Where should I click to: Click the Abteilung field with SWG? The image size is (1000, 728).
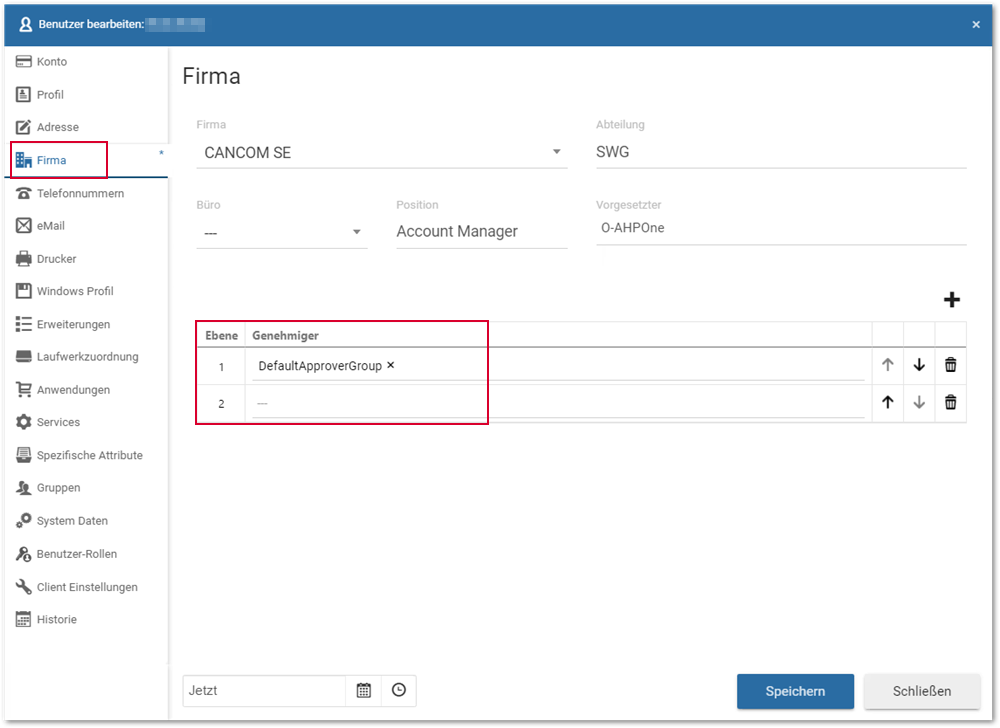pos(781,152)
